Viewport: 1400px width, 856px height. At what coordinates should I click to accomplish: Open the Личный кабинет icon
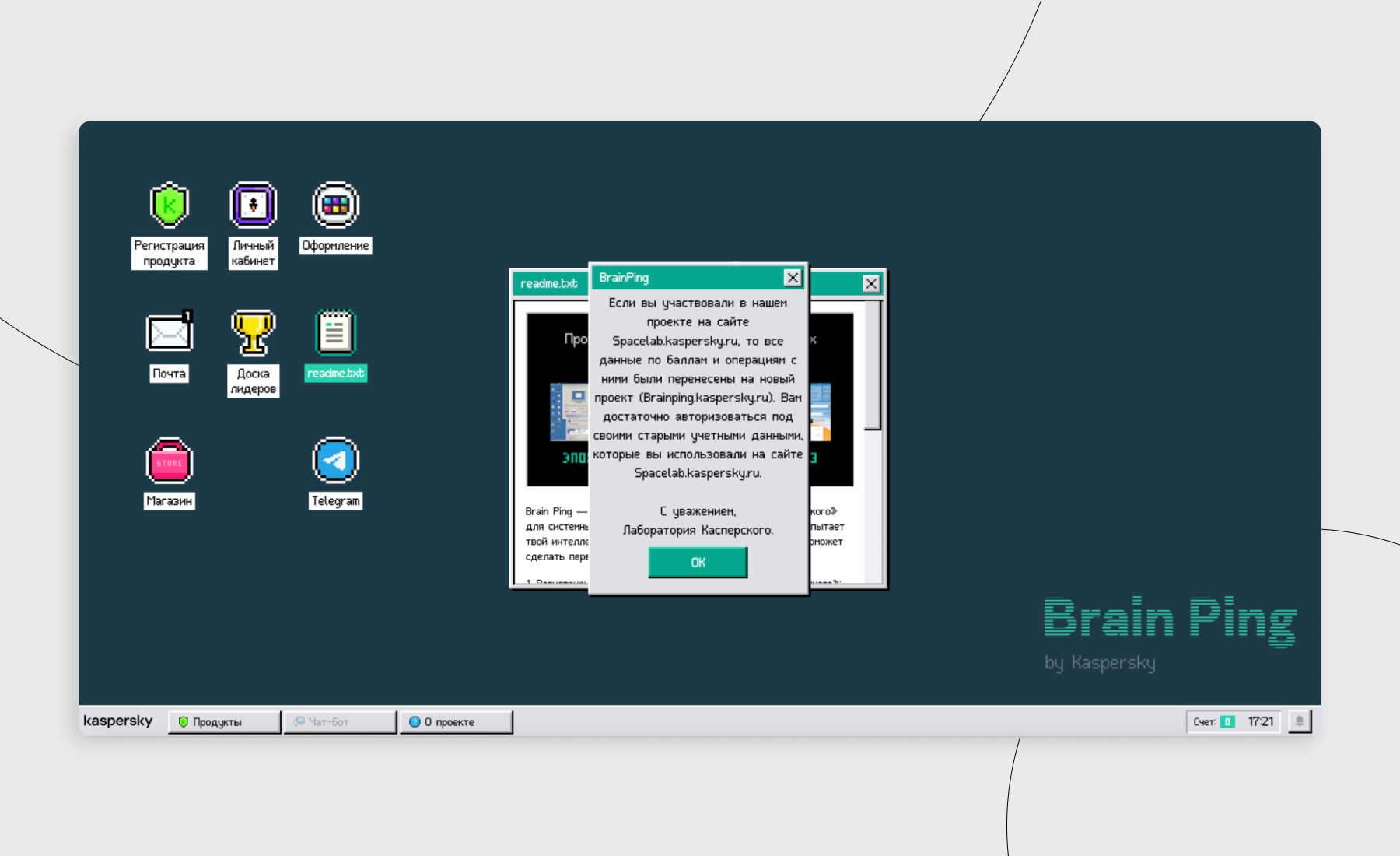253,205
